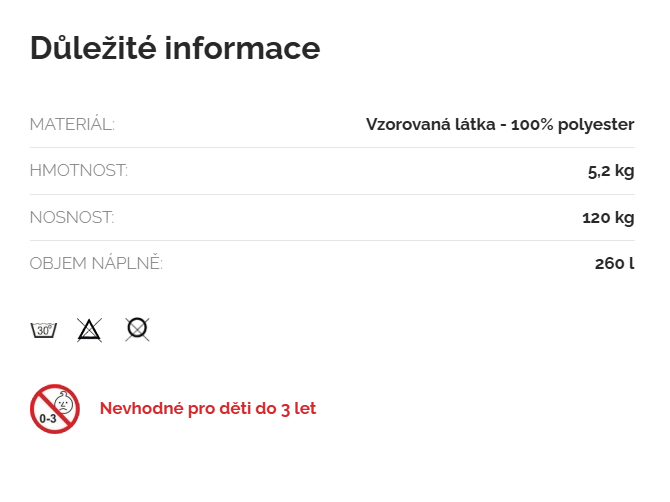Image resolution: width=670 pixels, height=502 pixels.
Task: Click the '30°' number in the washtub icon
Action: coord(42,329)
